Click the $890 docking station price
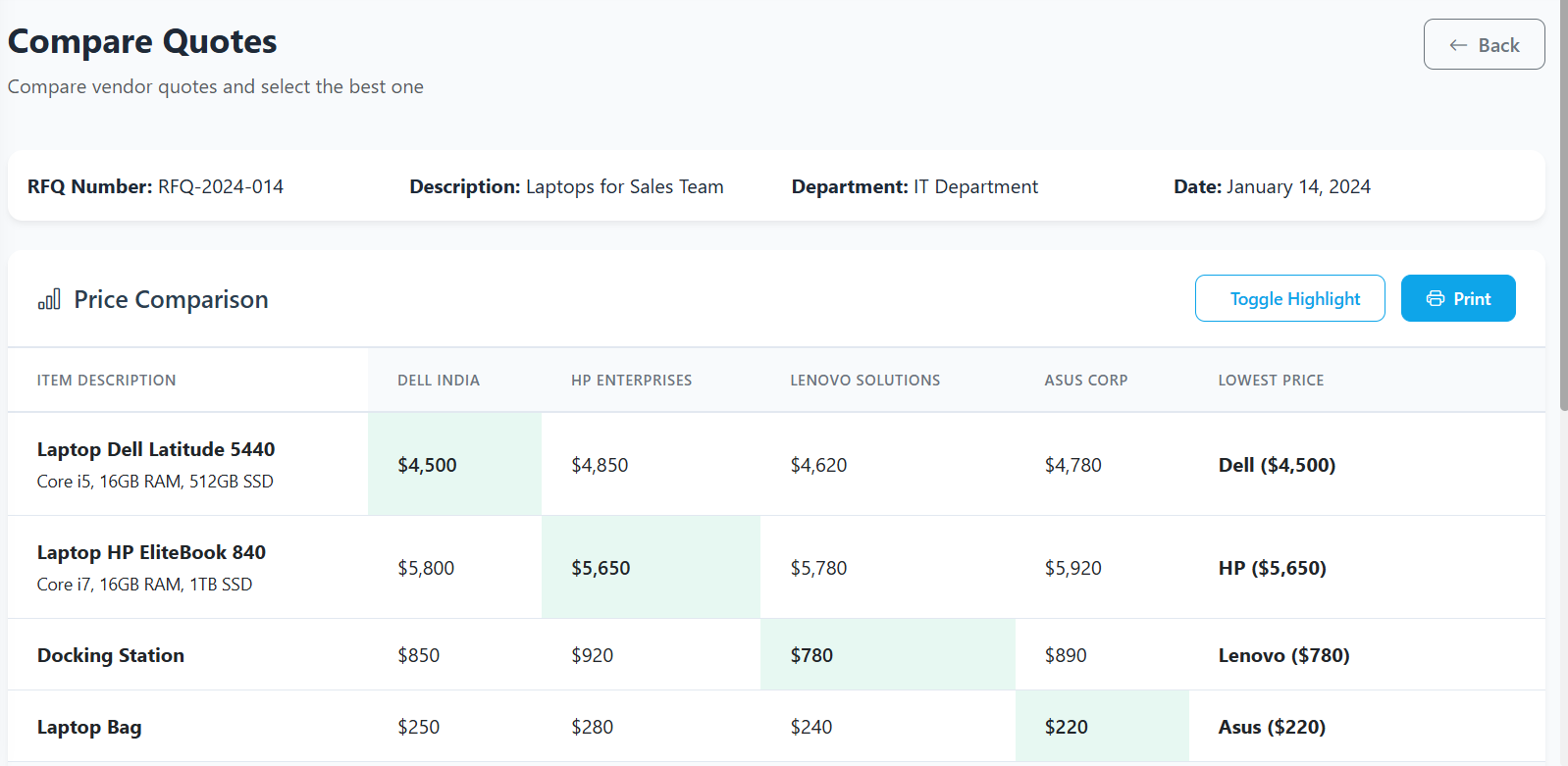The height and width of the screenshot is (766, 1568). 1066,655
